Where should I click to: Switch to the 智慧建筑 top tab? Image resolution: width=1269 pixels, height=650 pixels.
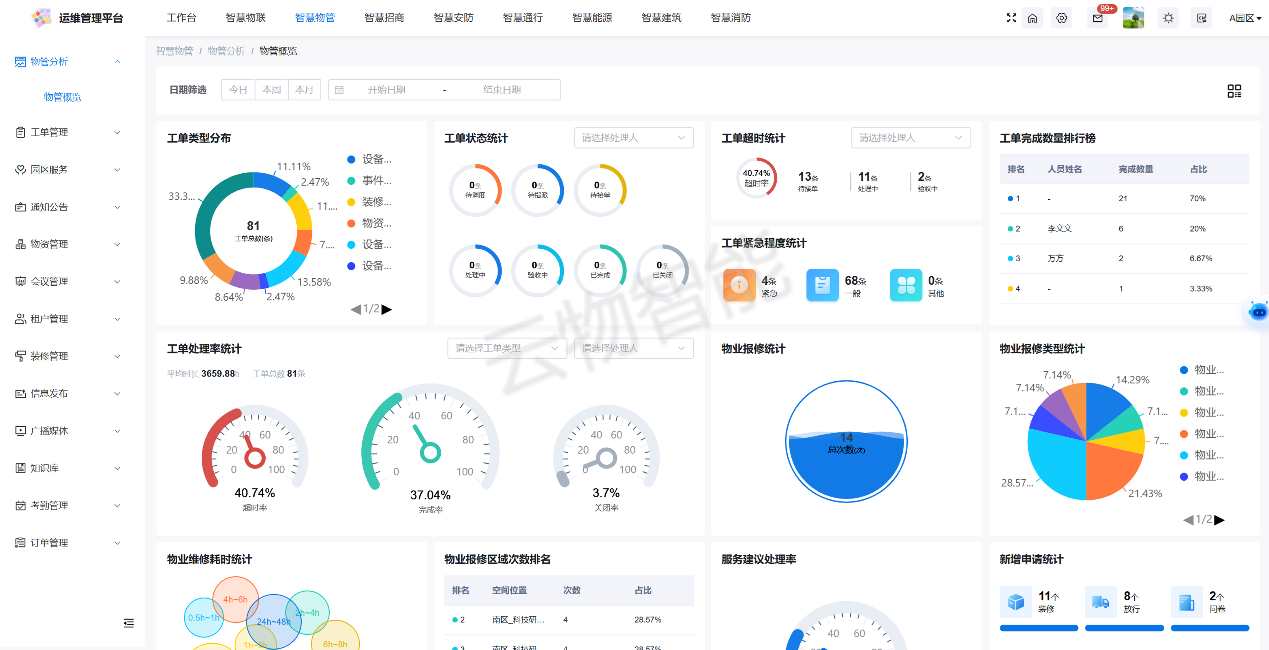pyautogui.click(x=661, y=18)
